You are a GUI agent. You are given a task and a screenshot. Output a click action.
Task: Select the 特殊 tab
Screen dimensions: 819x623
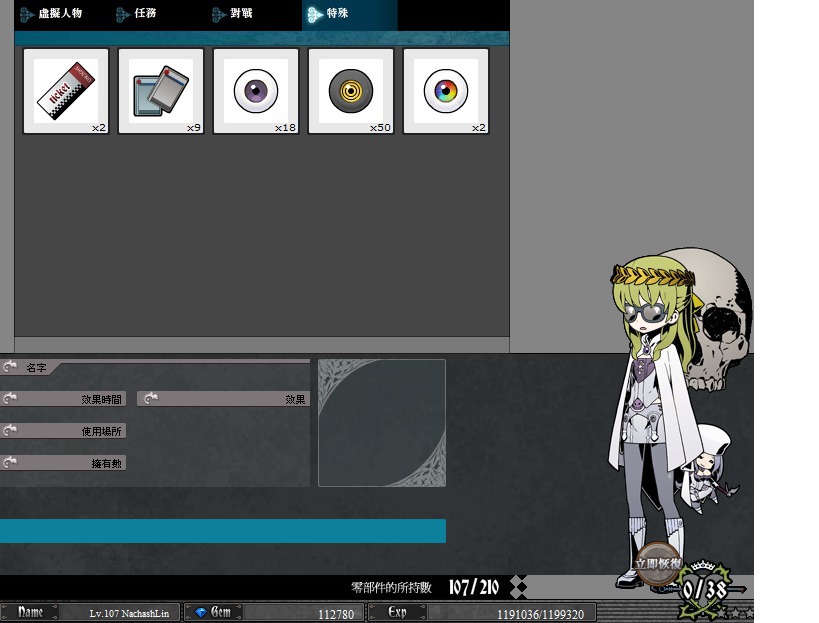tap(349, 14)
